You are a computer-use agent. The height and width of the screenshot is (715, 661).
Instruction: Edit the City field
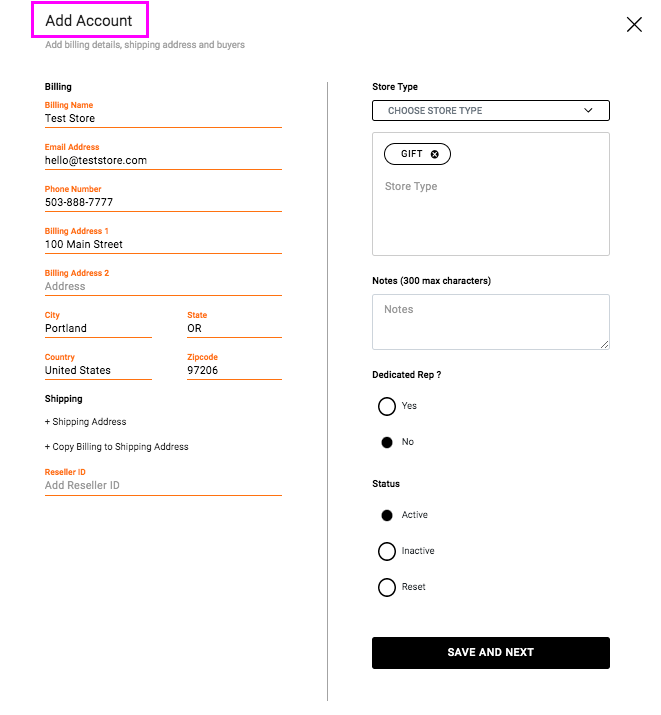(x=97, y=328)
